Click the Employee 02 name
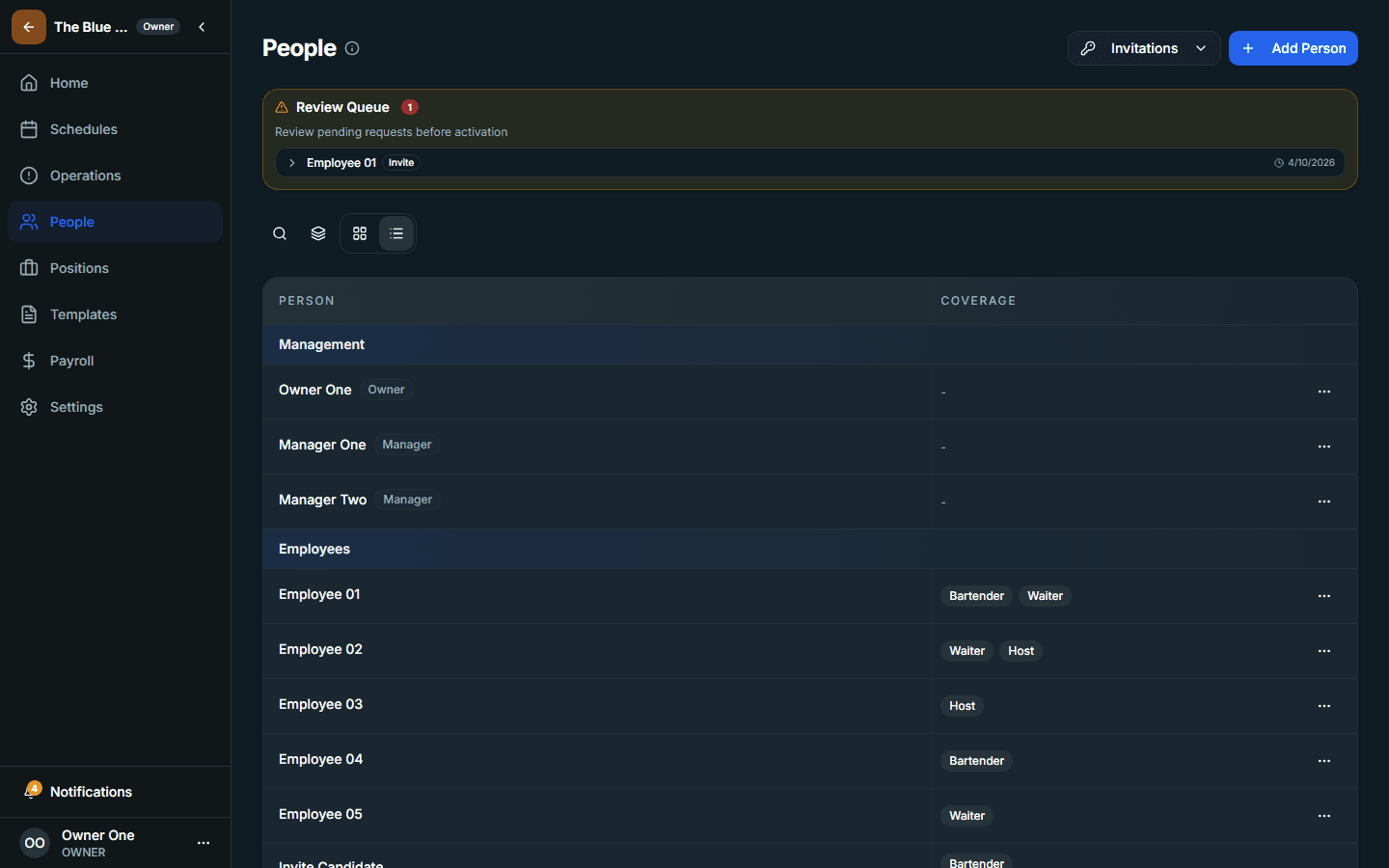This screenshot has height=868, width=1389. point(320,649)
